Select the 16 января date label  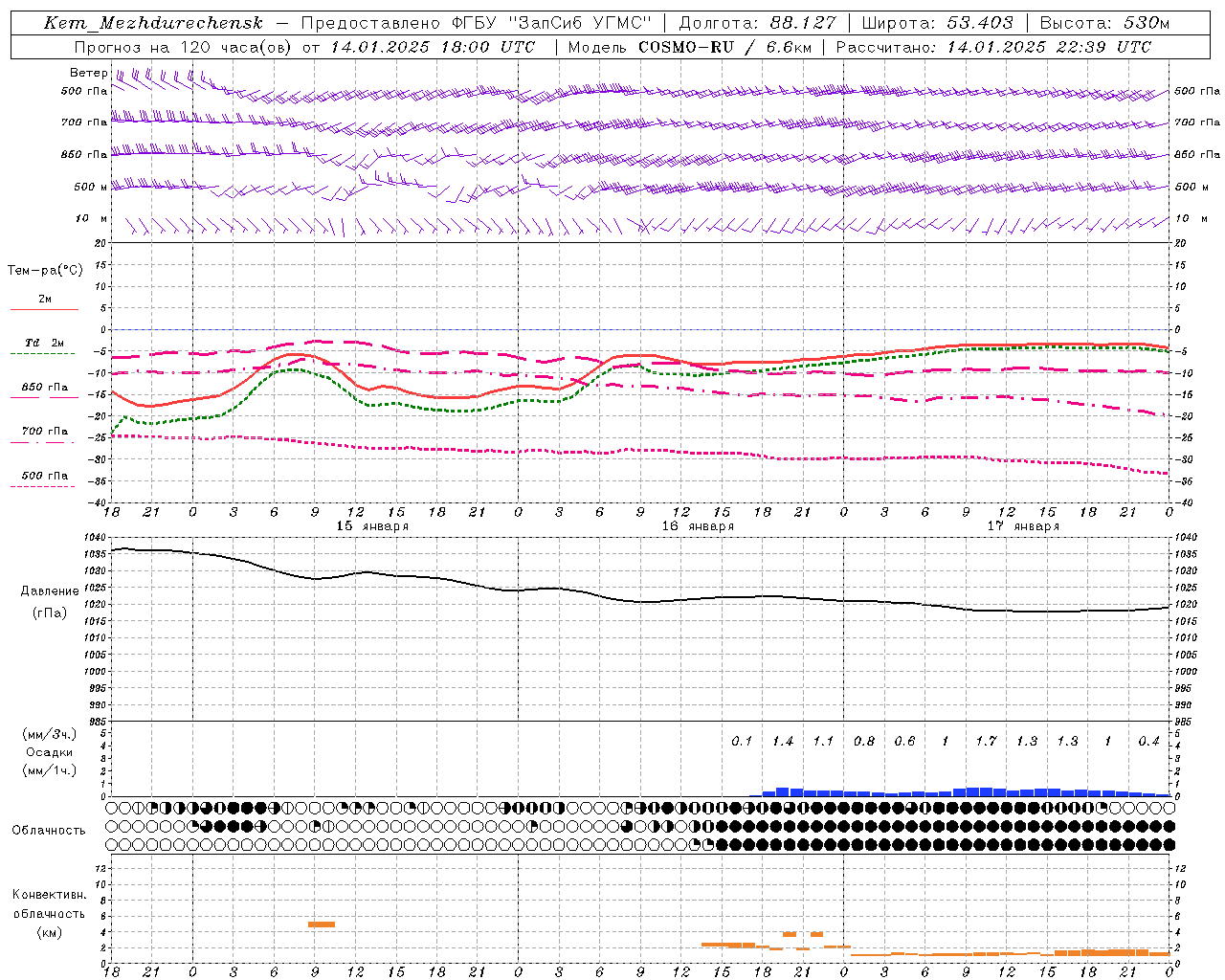(698, 526)
